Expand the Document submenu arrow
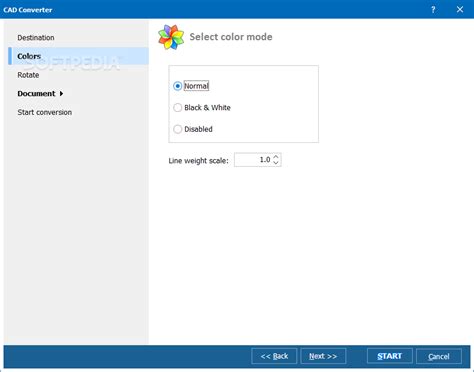The height and width of the screenshot is (372, 474). tap(61, 94)
